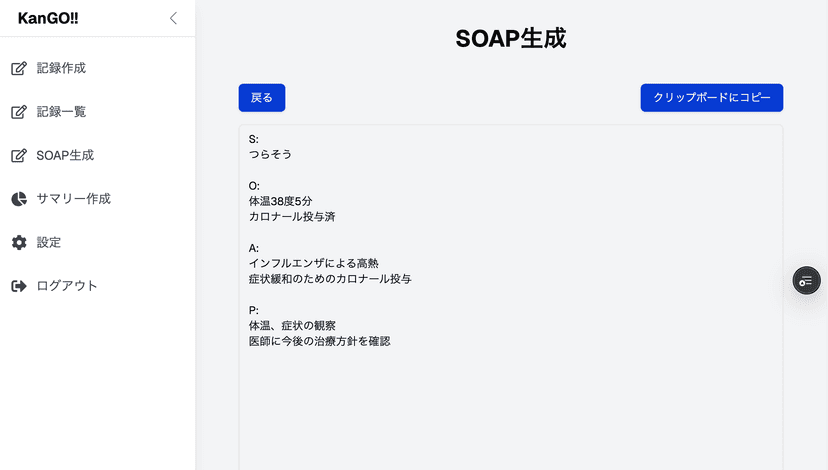
Task: Click the pie chart icon for サマリー作成
Action: 19,199
